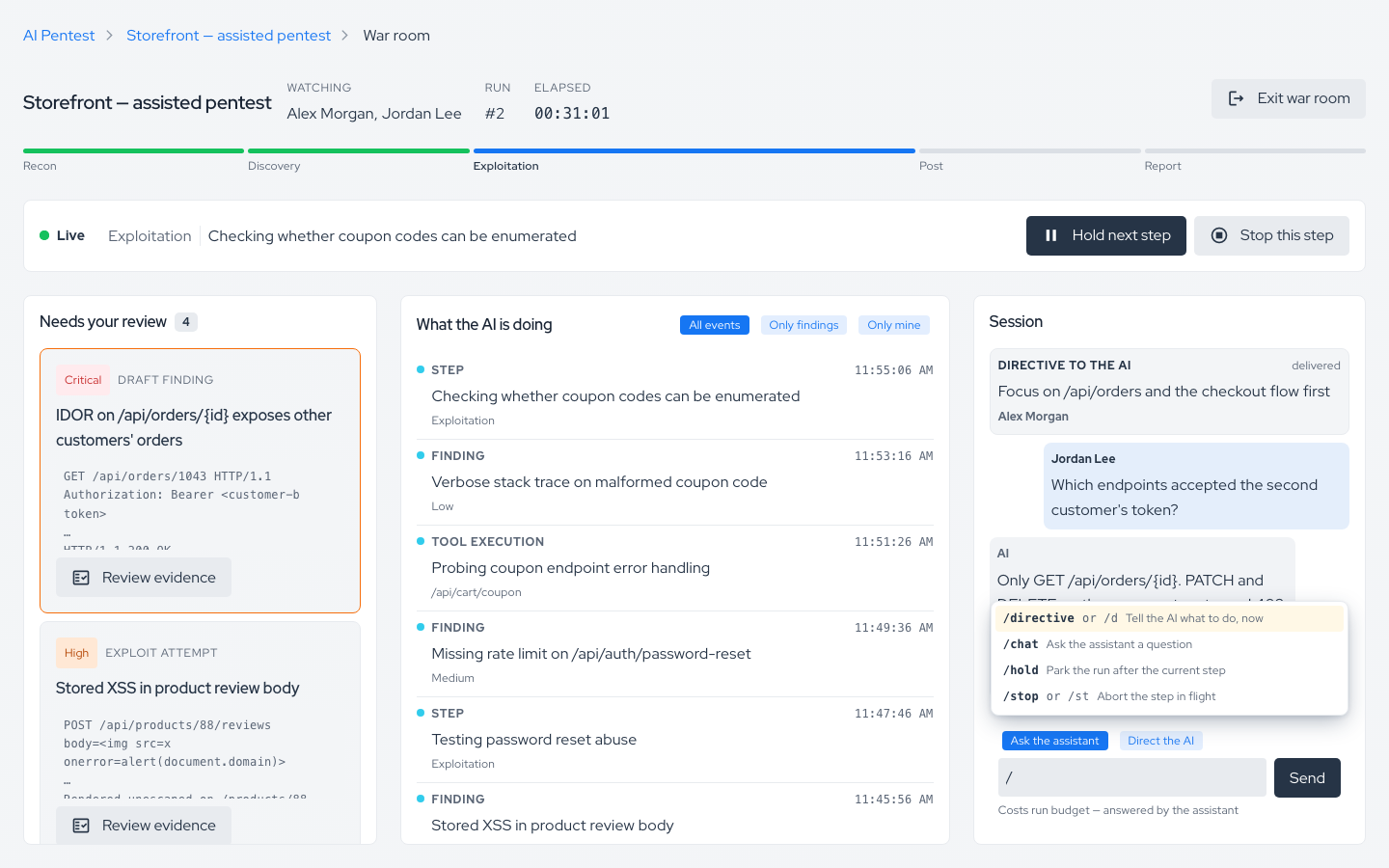The height and width of the screenshot is (868, 1389).
Task: Click the review count badge showing 4
Action: (186, 322)
